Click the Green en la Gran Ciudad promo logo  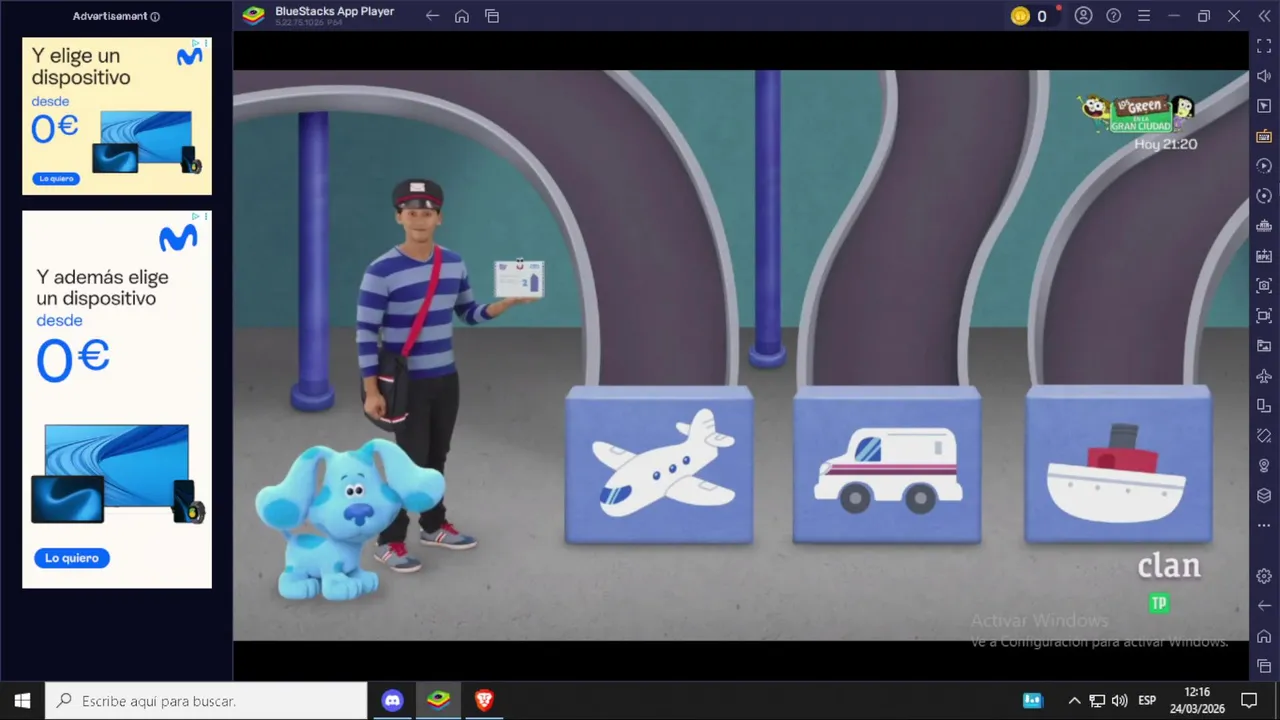(x=1139, y=114)
